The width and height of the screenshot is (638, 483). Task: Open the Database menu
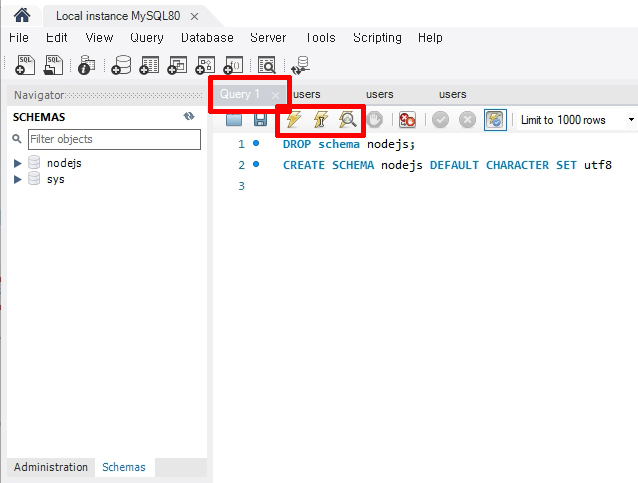pos(207,37)
